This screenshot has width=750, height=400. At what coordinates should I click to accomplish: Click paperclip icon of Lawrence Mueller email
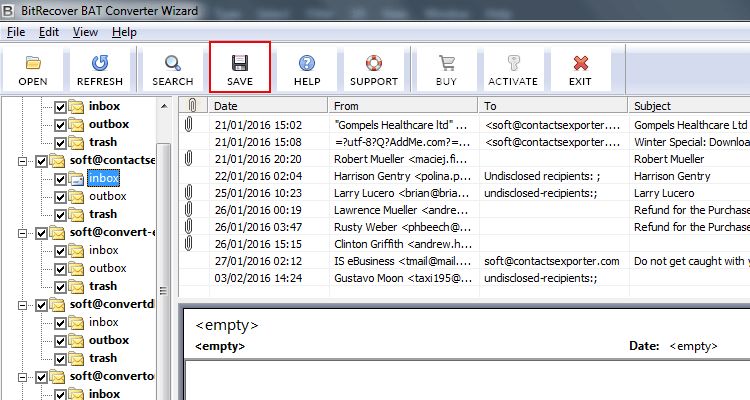(189, 210)
